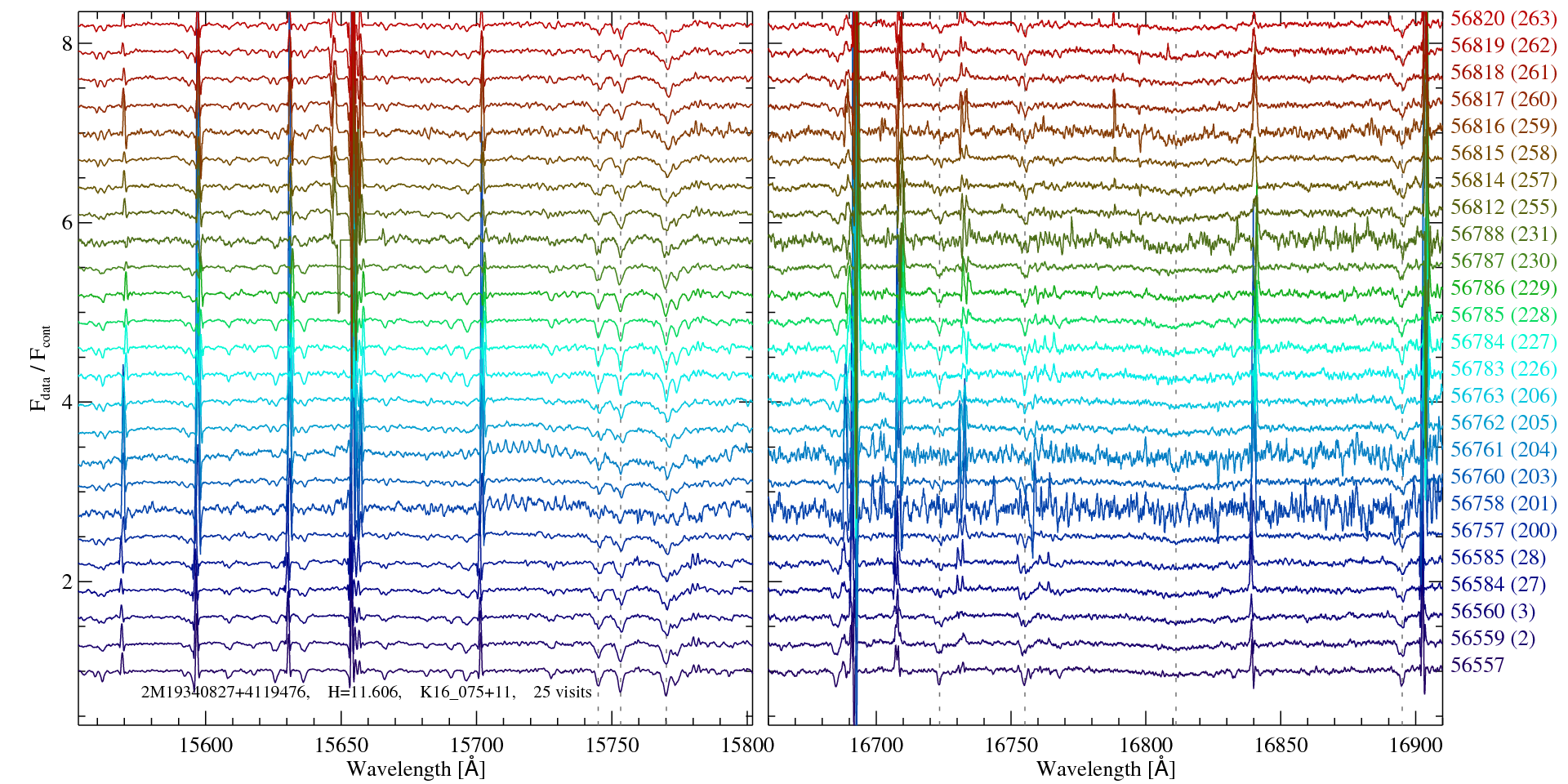
Task: Click the star ID 2M19340827+4119476 text
Action: tap(225, 693)
